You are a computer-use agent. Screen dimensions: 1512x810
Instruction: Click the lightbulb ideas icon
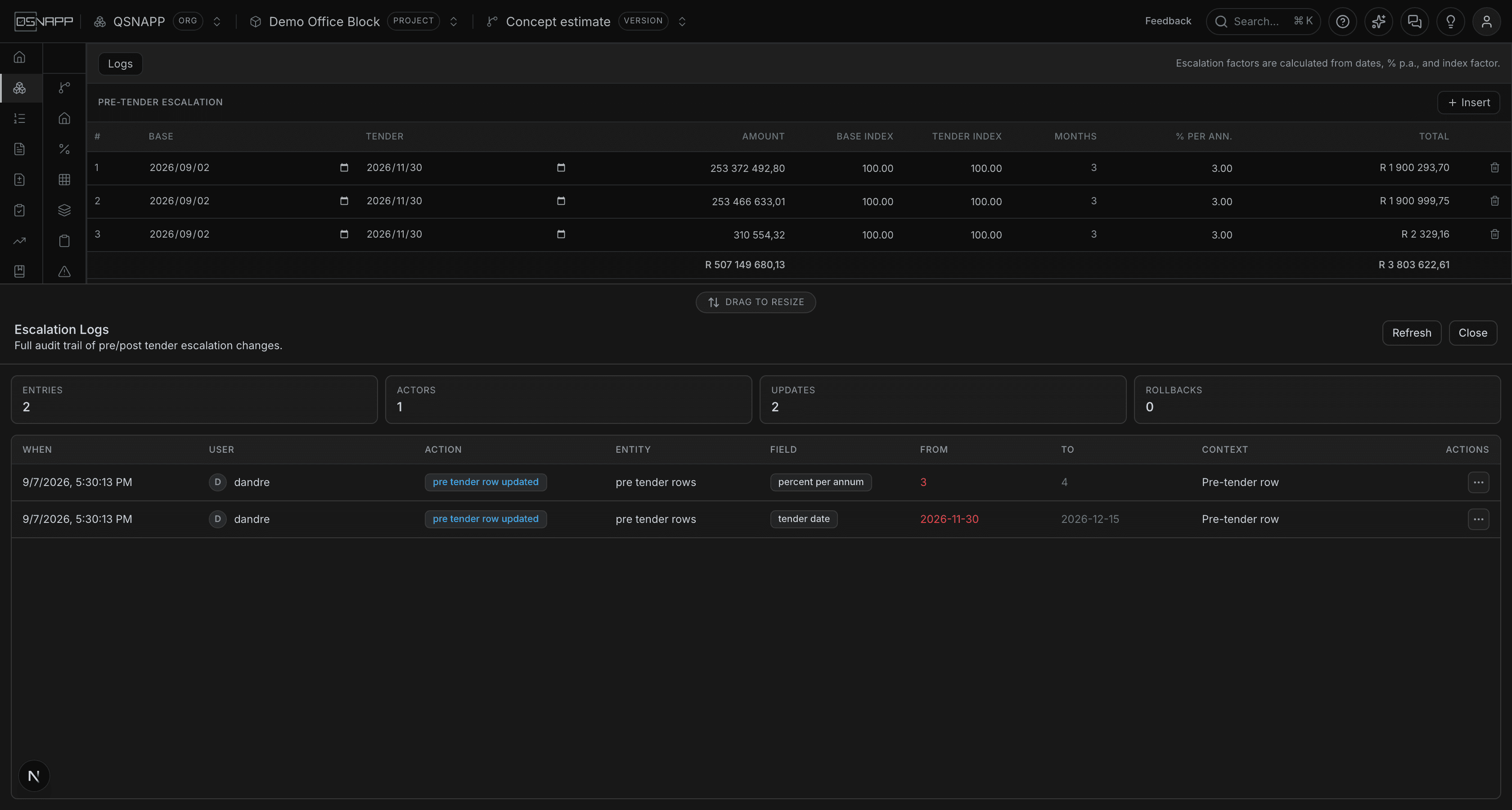[1450, 22]
